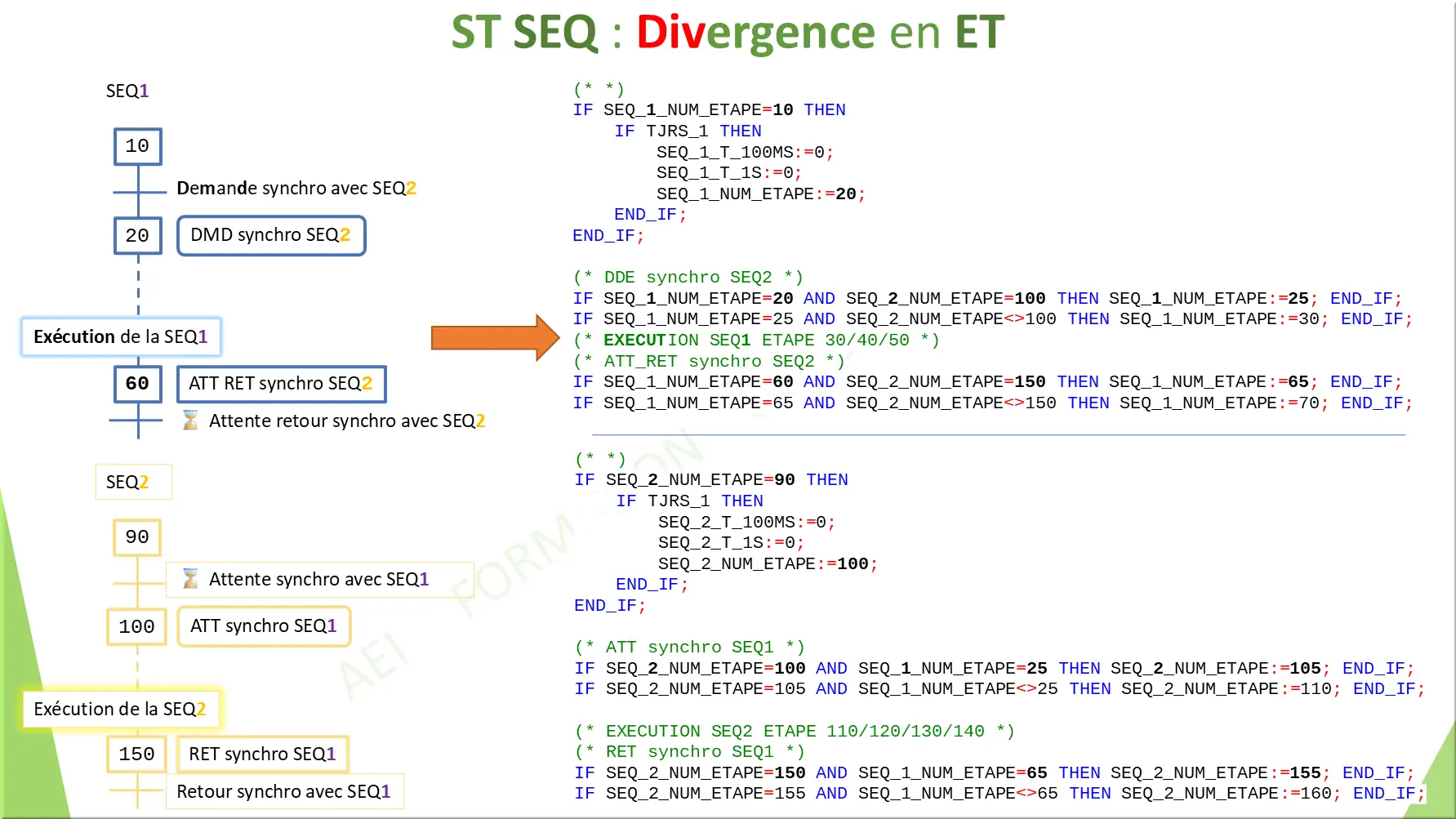1456x819 pixels.
Task: Toggle the transition bar below step 10
Action: tap(137, 190)
